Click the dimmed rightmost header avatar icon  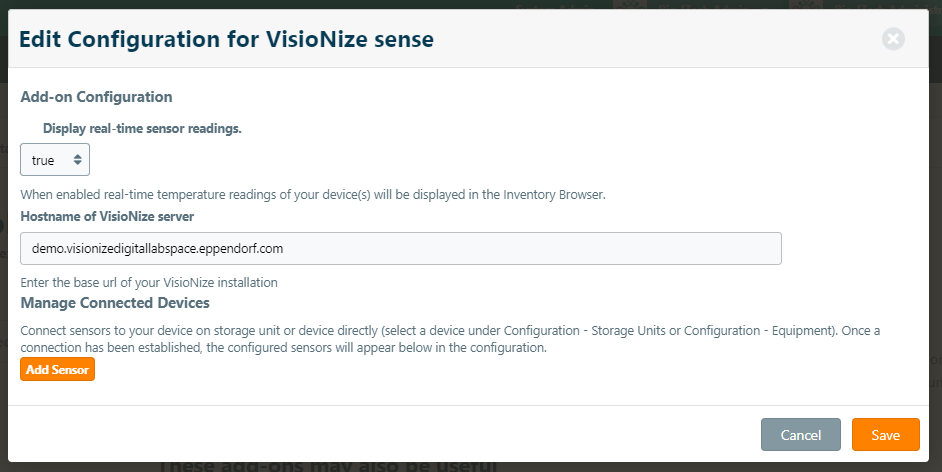tap(803, 5)
